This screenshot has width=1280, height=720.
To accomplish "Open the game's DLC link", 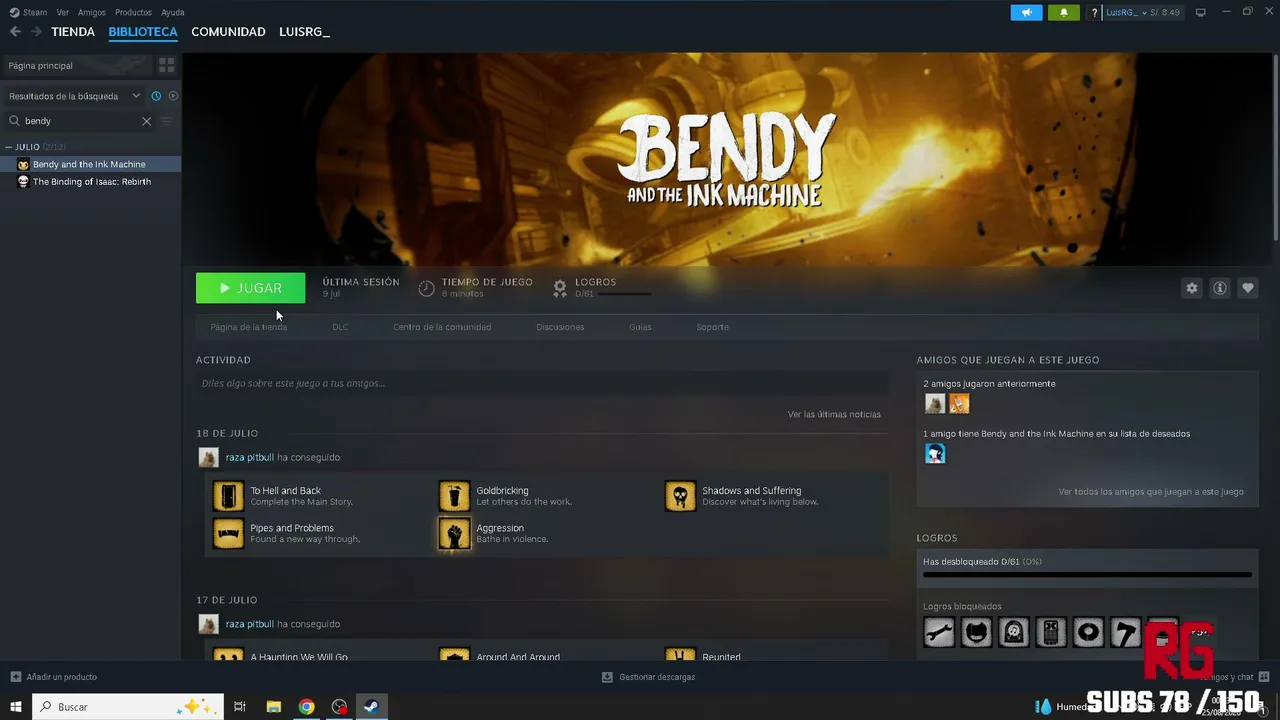I will [x=340, y=327].
